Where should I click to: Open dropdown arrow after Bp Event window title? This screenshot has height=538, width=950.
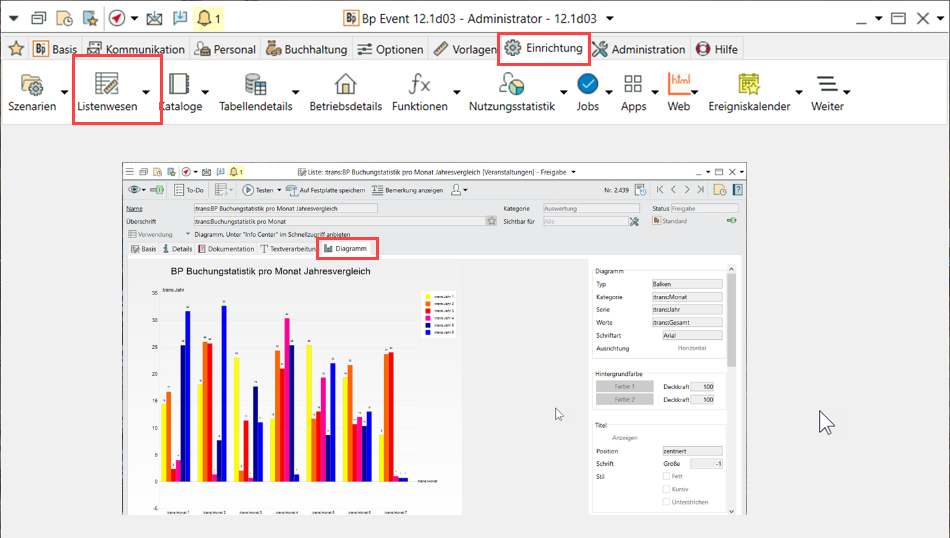tap(611, 18)
